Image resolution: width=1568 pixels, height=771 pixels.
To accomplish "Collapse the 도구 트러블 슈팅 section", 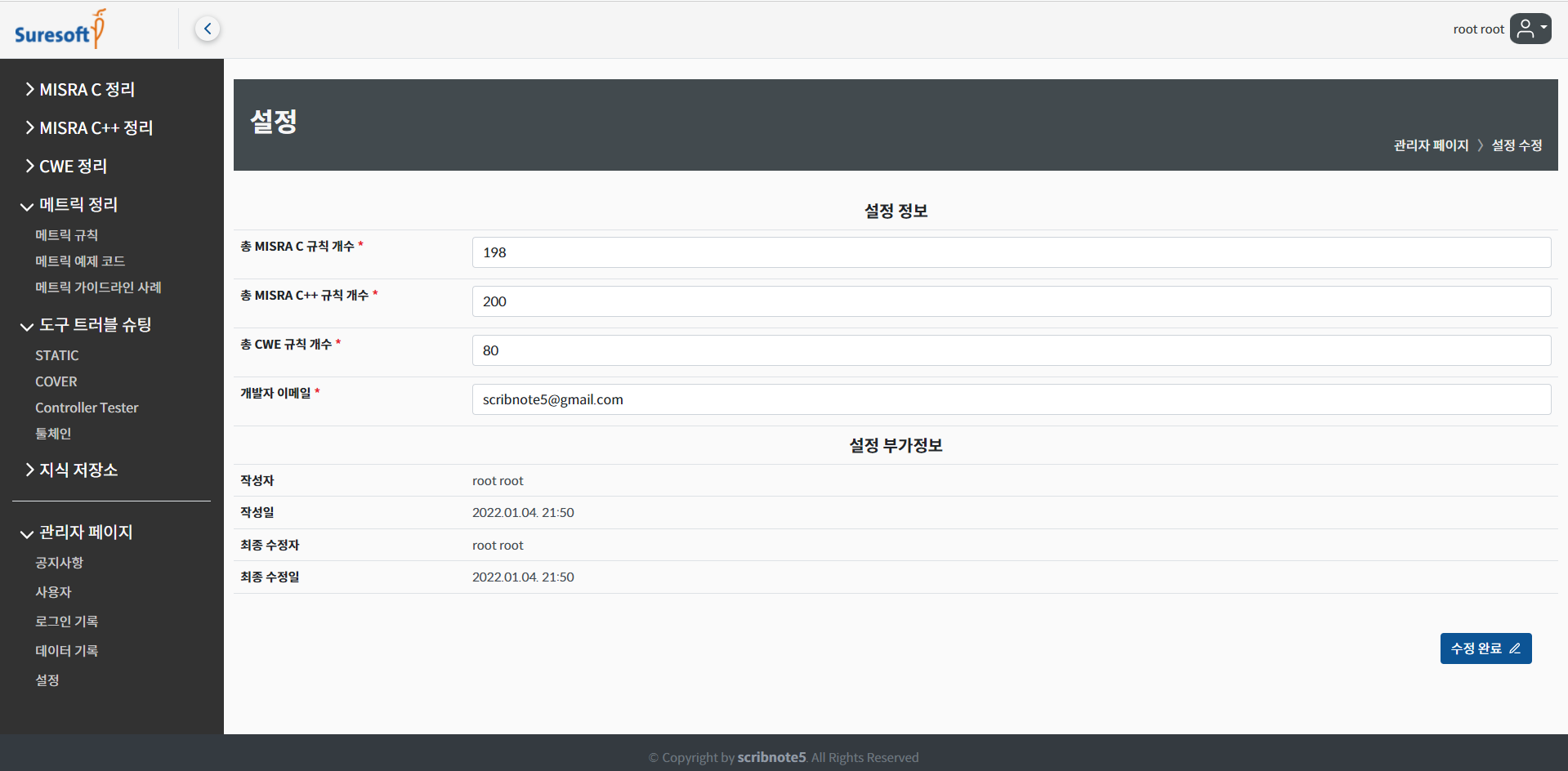I will [87, 325].
